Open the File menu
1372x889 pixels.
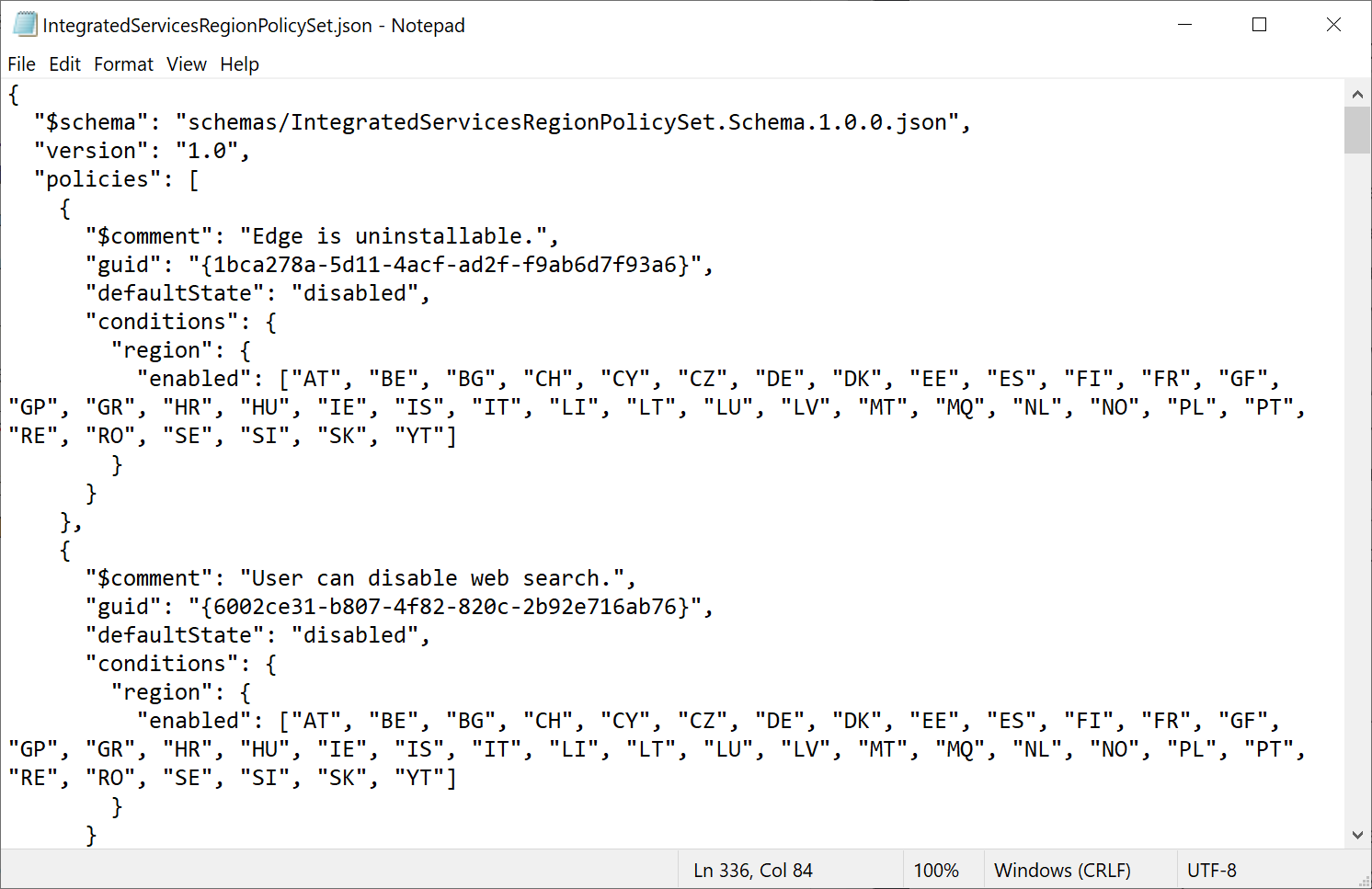21,64
